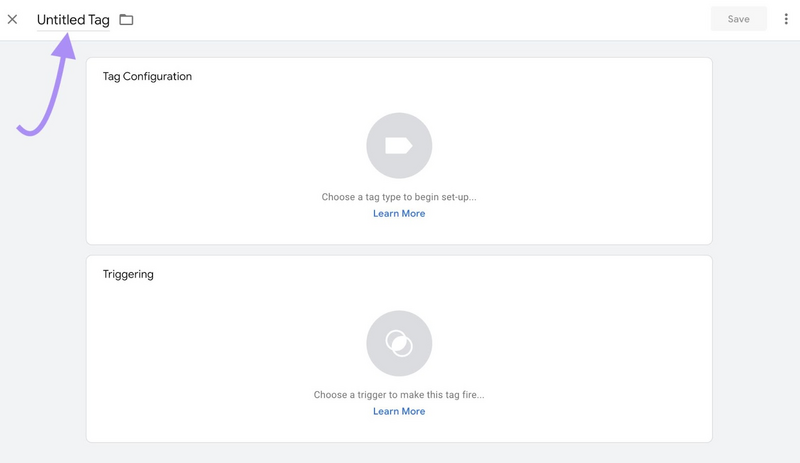Click the Untitled Tag name field

pyautogui.click(x=73, y=20)
